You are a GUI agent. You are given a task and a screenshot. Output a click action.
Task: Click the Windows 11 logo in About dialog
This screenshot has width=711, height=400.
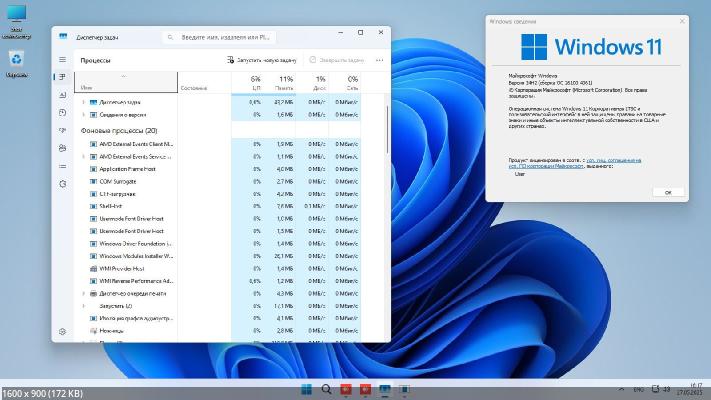[x=591, y=47]
